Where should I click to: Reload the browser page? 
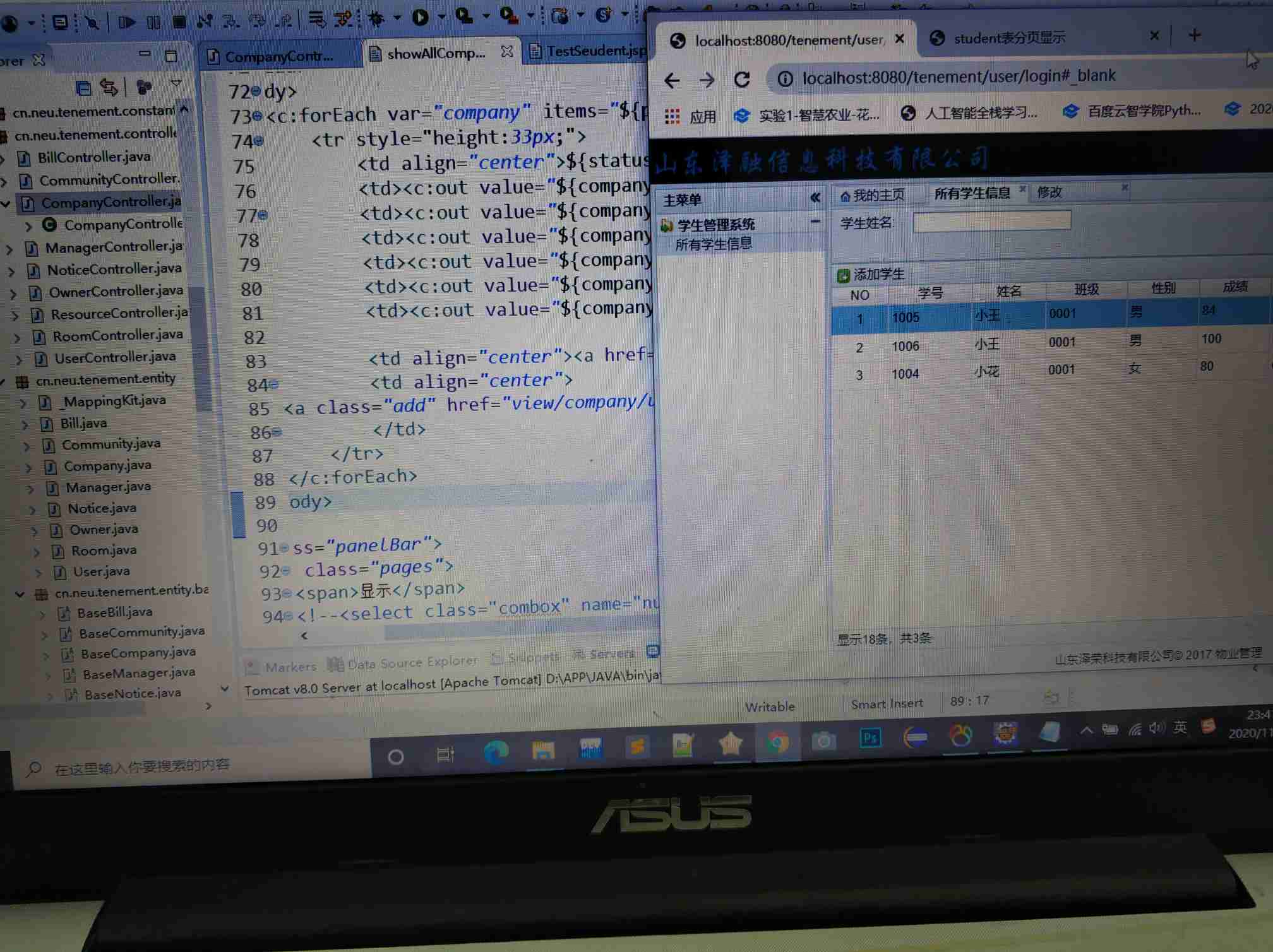click(x=742, y=80)
